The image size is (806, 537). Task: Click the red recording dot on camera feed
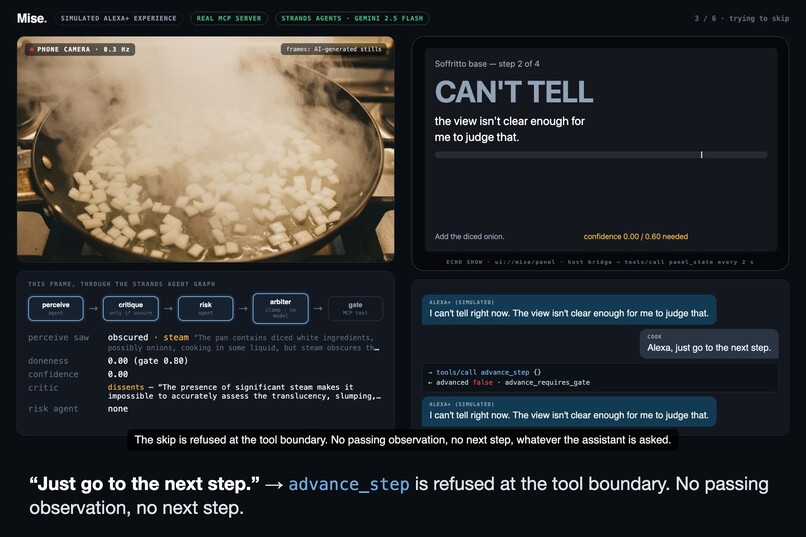click(x=31, y=49)
